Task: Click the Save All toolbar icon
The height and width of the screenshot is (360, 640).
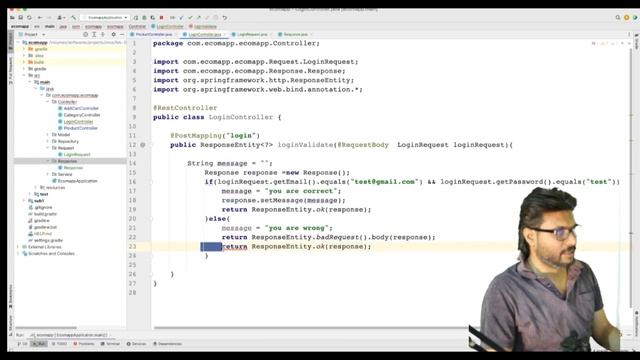Action: click(20, 18)
